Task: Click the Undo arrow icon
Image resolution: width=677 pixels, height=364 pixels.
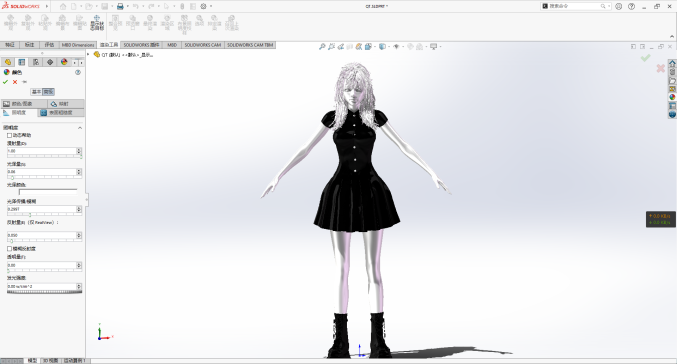Action: (136, 6)
